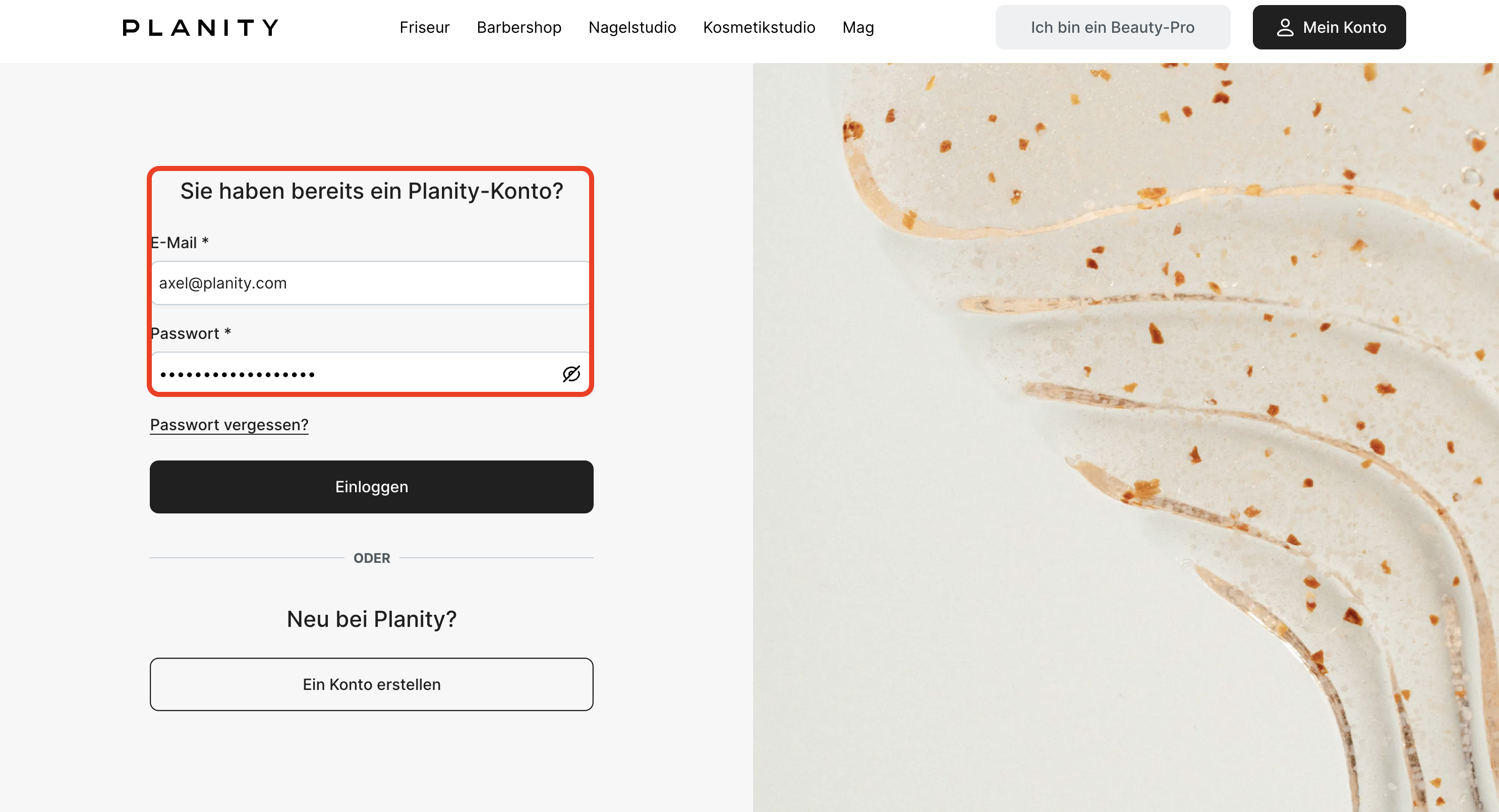Open the Barbershop category

pyautogui.click(x=518, y=27)
